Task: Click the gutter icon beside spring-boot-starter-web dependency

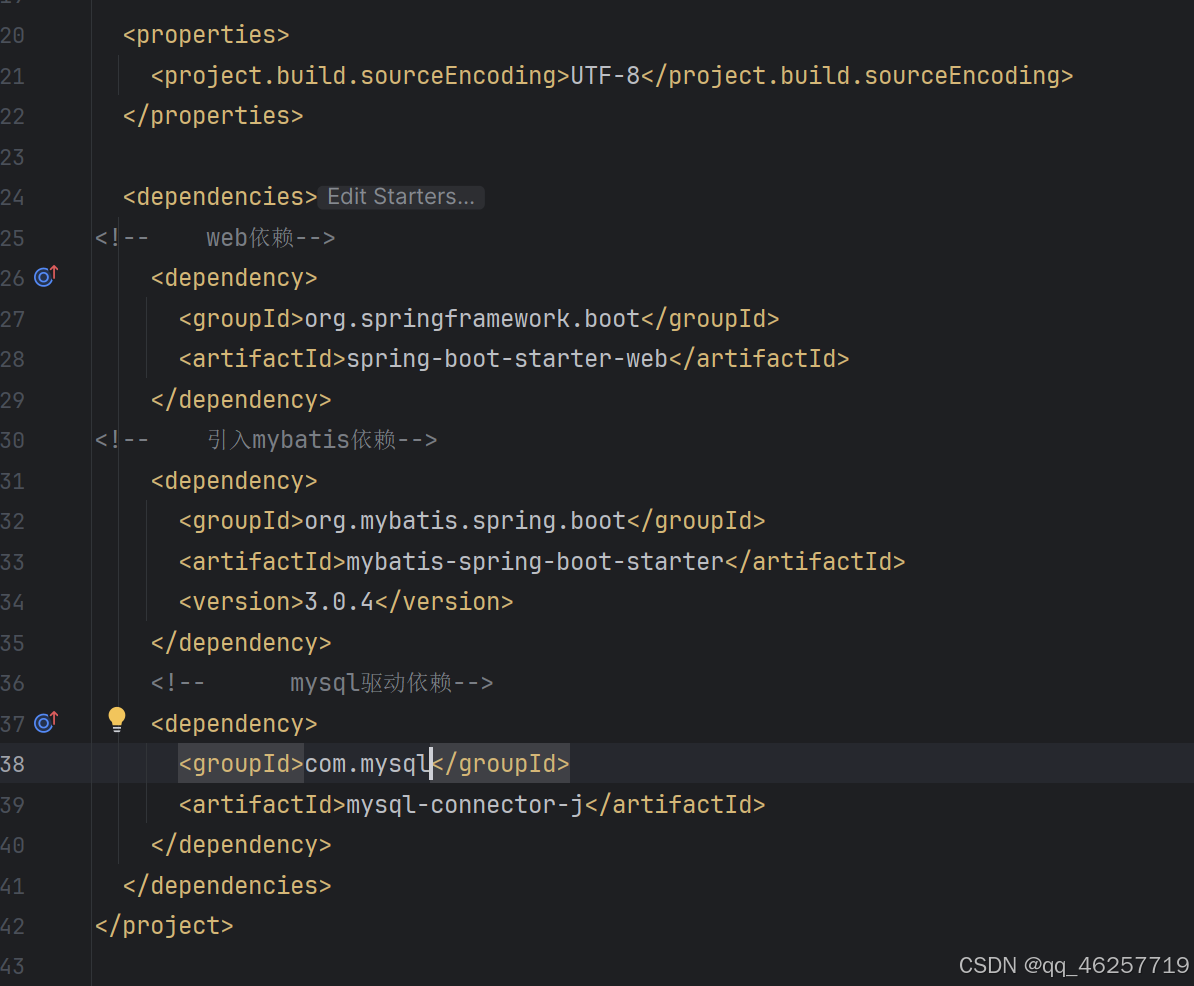Action: tap(45, 277)
